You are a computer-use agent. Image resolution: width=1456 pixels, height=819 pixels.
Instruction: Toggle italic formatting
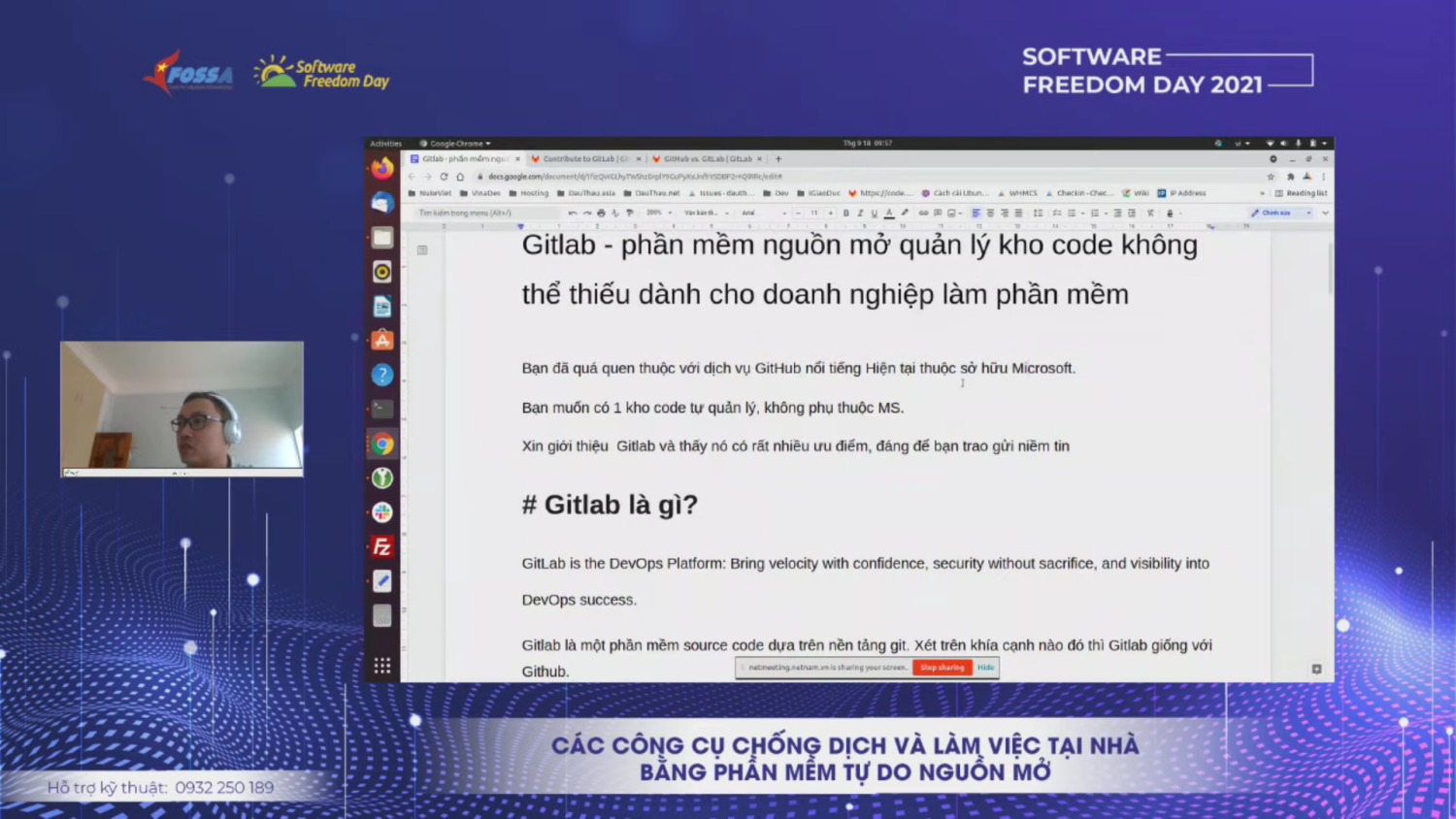860,213
